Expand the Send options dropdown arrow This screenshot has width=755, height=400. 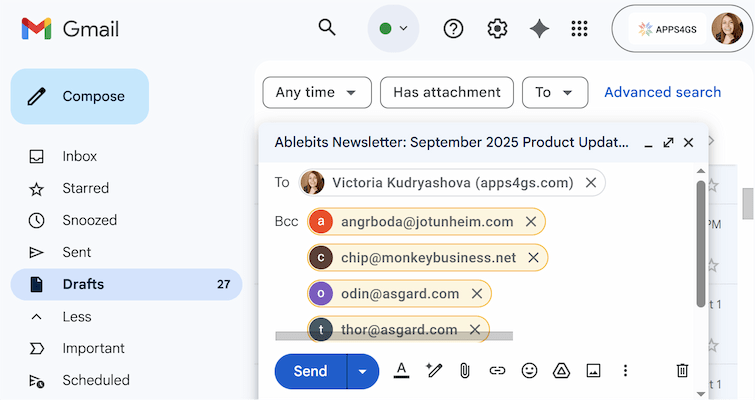click(362, 371)
